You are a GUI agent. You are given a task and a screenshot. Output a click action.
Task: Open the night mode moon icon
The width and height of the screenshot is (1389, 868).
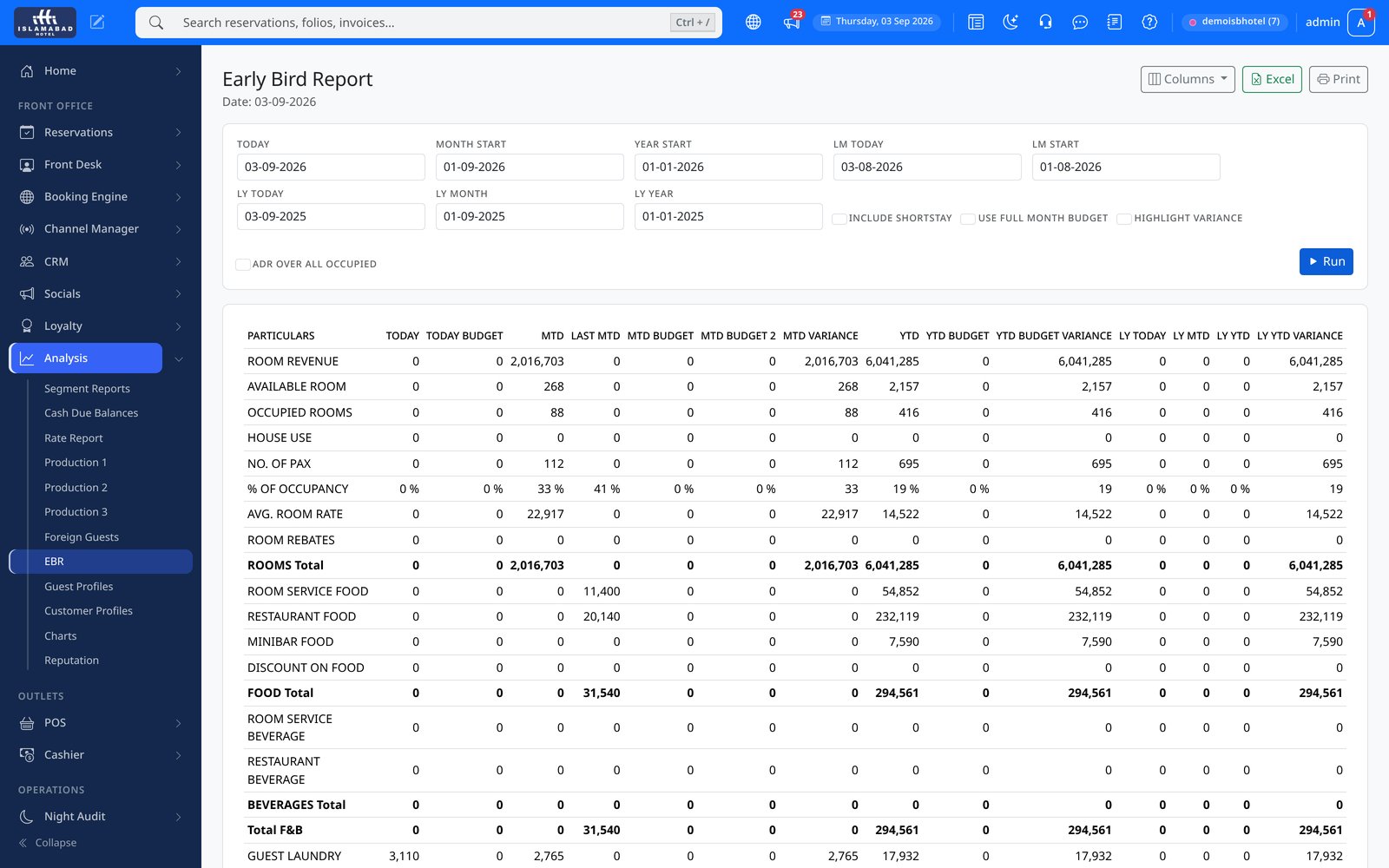click(1010, 23)
